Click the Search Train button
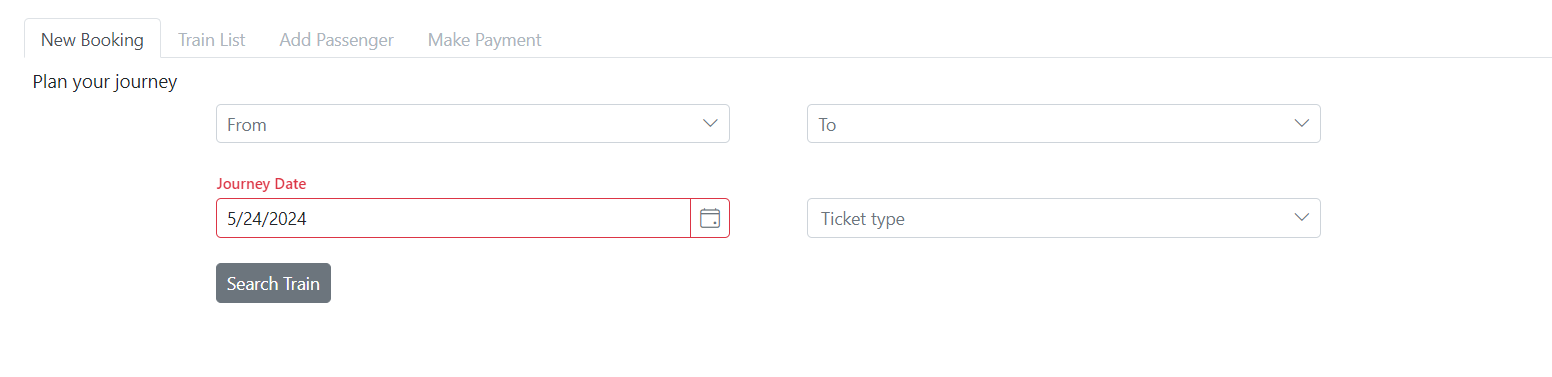 click(273, 283)
